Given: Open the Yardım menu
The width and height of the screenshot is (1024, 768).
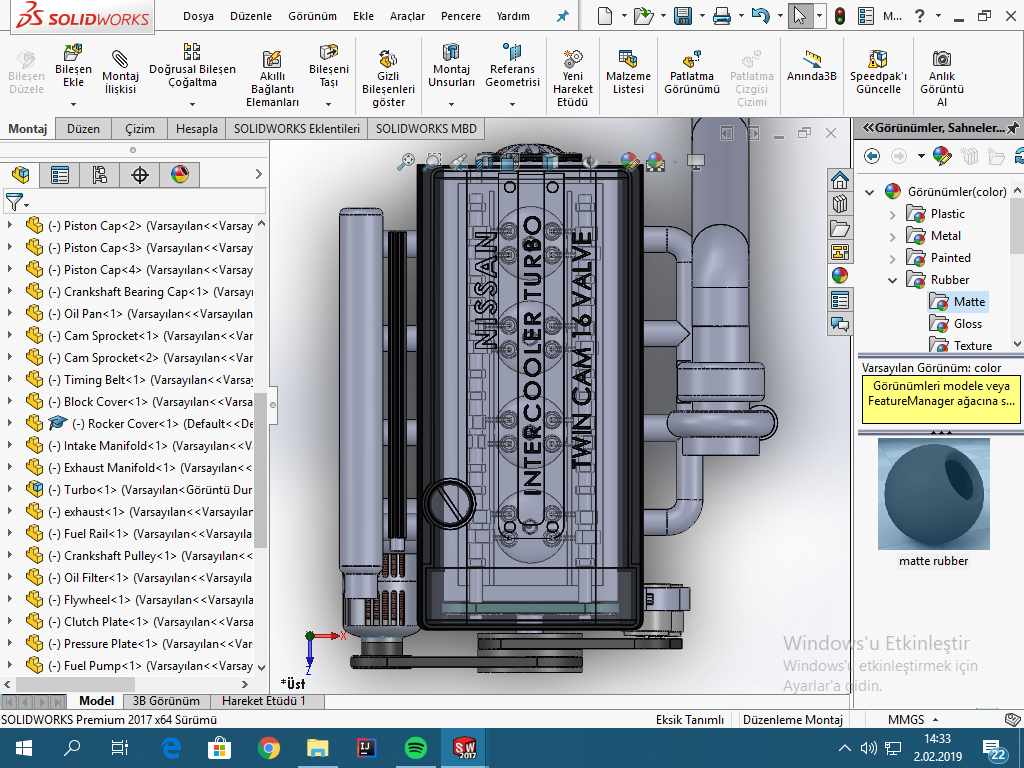Looking at the screenshot, I should 513,16.
